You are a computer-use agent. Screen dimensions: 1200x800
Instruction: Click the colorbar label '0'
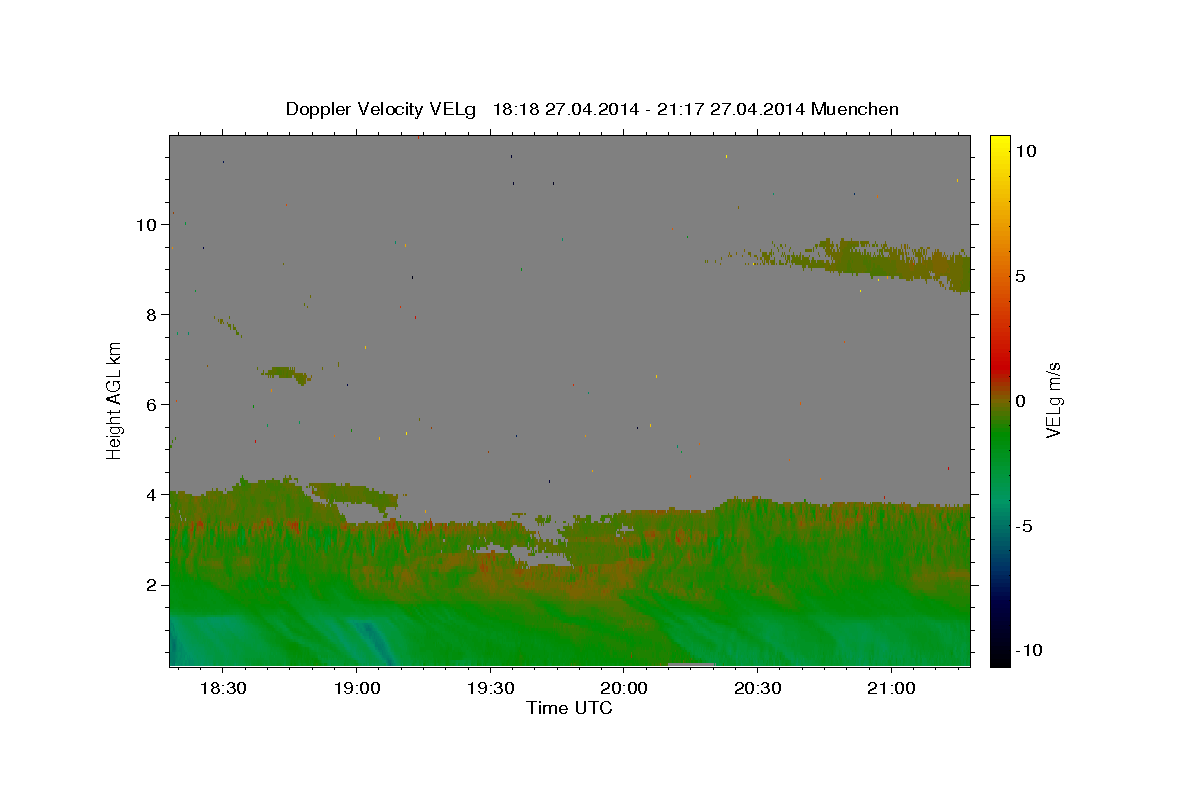click(x=1020, y=401)
